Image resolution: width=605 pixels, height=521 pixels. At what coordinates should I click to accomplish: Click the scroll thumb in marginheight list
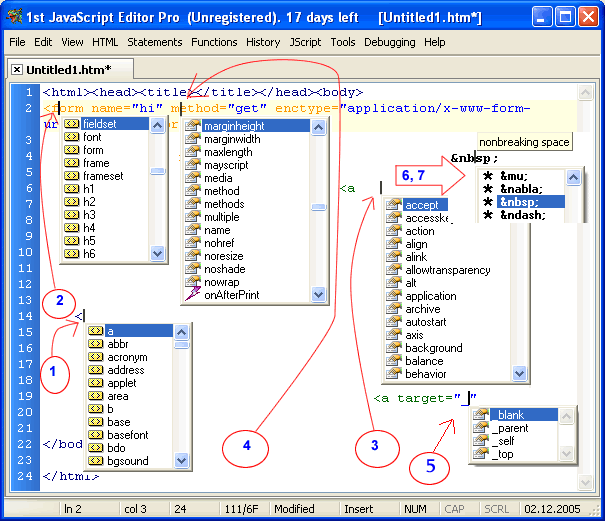(318, 207)
